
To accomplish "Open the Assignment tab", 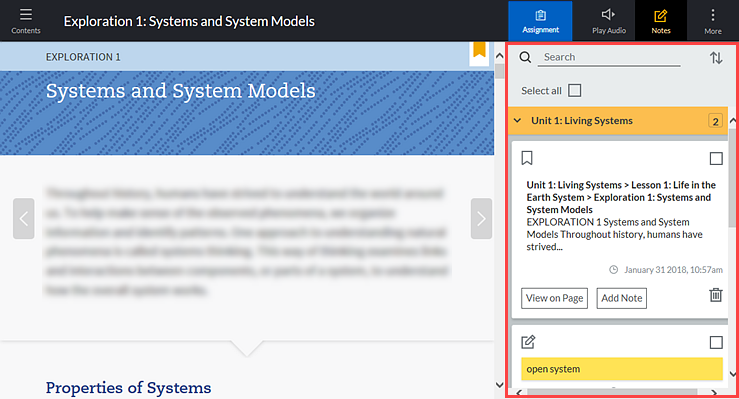I will [x=540, y=21].
